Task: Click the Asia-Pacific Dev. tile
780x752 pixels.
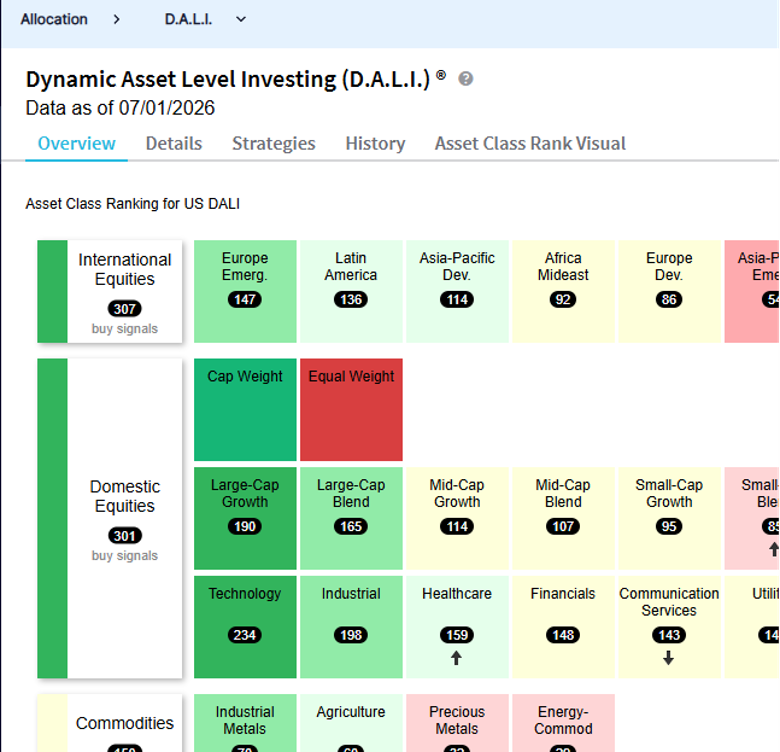Action: (457, 291)
